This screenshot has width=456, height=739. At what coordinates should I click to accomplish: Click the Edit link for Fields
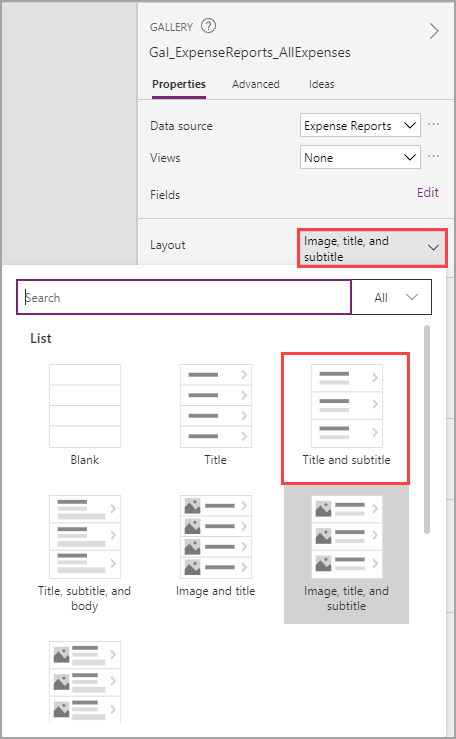pos(428,192)
